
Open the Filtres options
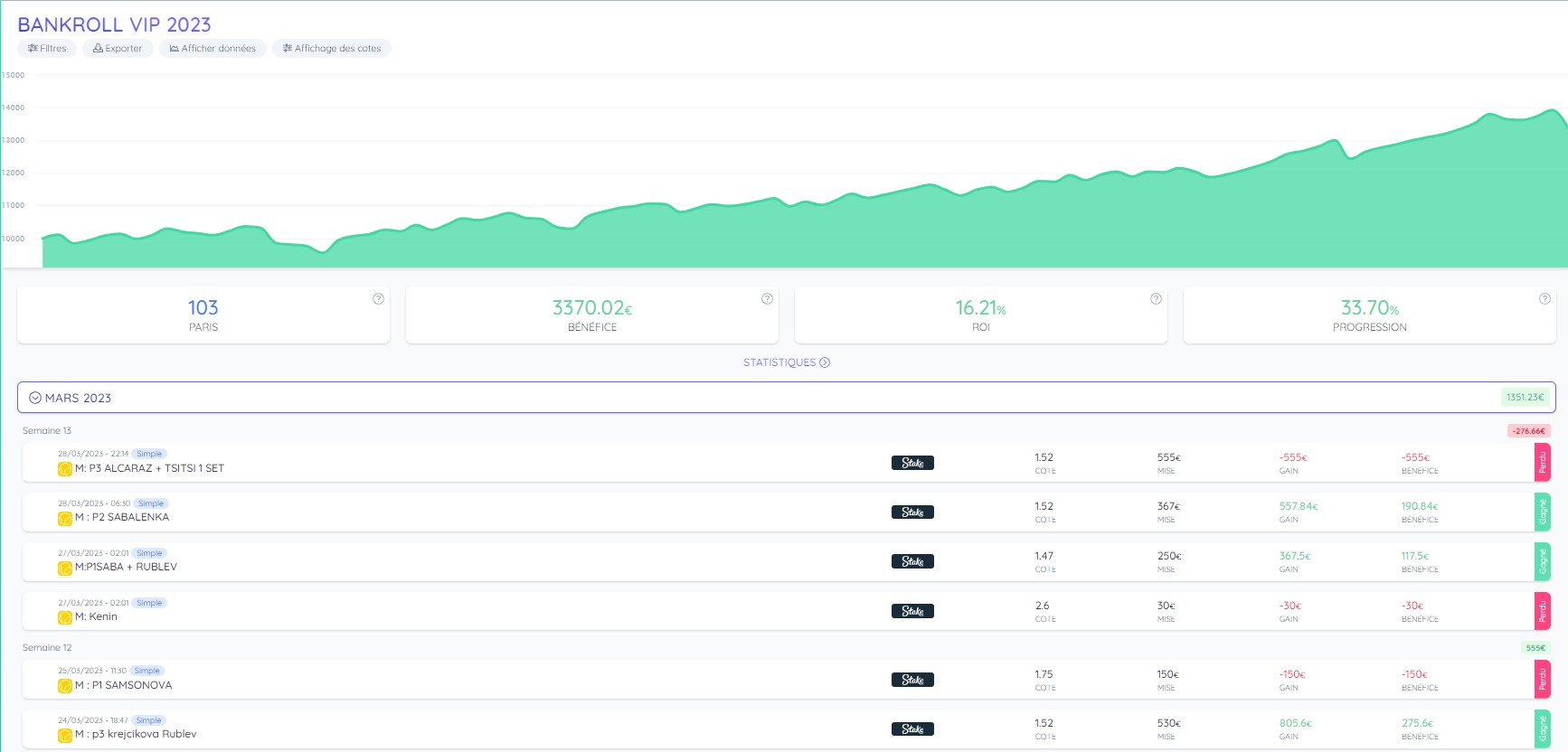point(47,49)
